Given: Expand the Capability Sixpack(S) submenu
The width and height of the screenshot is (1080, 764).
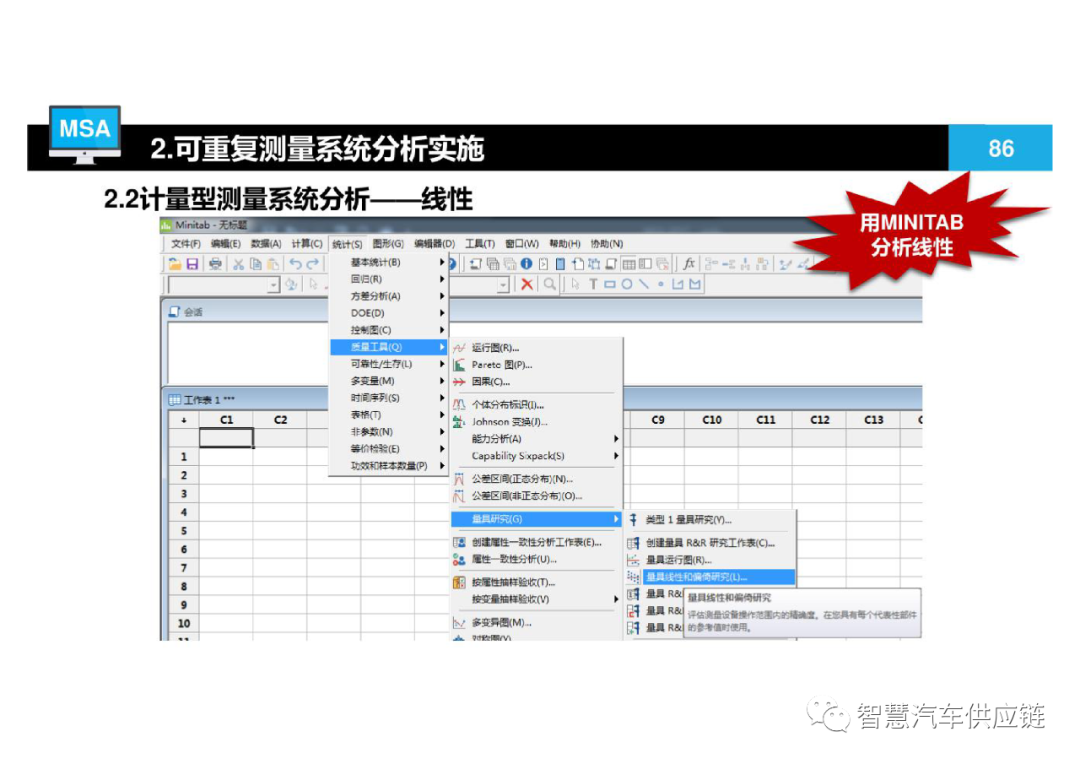Looking at the screenshot, I should (x=537, y=455).
